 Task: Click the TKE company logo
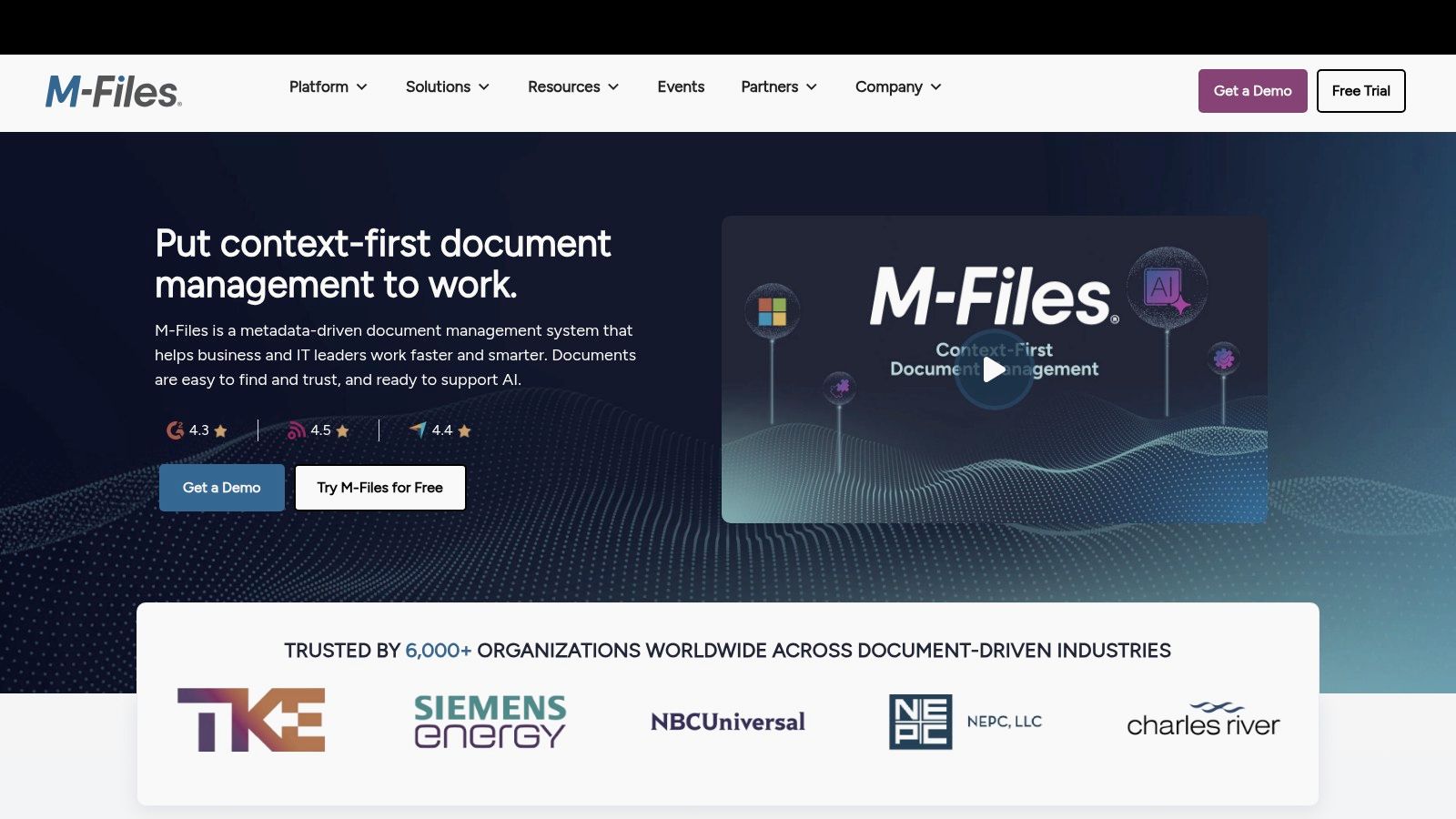pyautogui.click(x=251, y=720)
